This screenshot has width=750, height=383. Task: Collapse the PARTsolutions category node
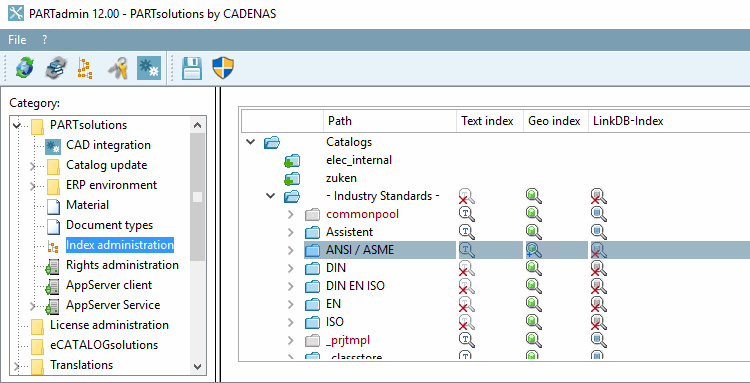[x=17, y=126]
